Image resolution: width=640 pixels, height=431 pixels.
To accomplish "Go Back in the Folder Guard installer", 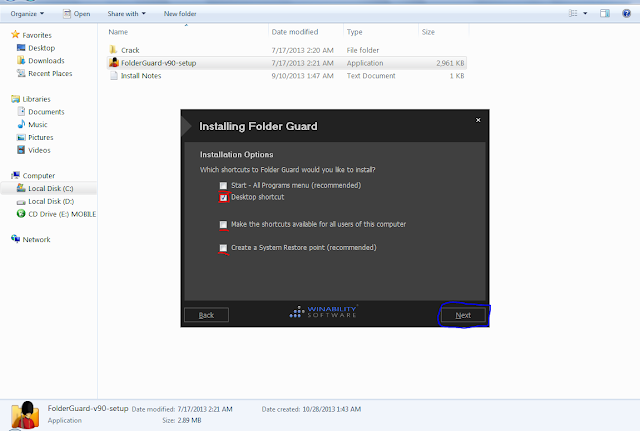I will [x=207, y=315].
